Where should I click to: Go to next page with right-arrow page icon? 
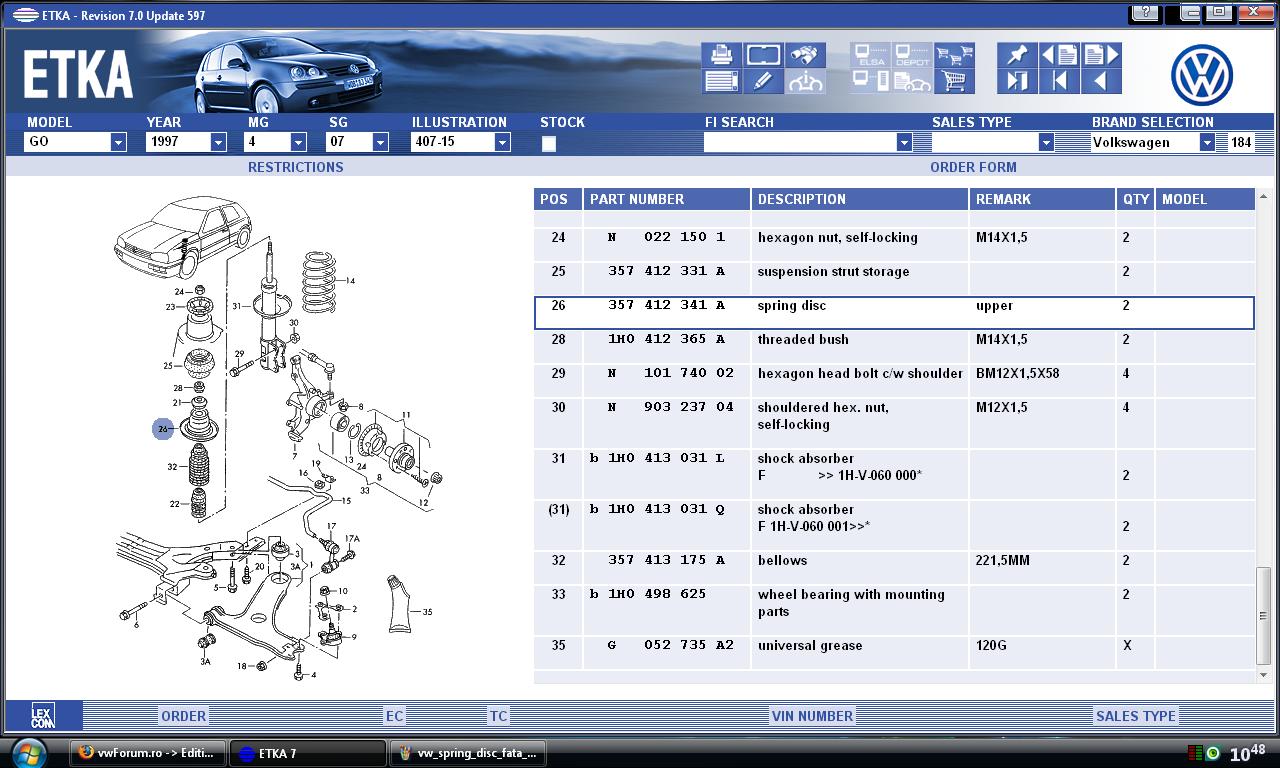[1101, 55]
